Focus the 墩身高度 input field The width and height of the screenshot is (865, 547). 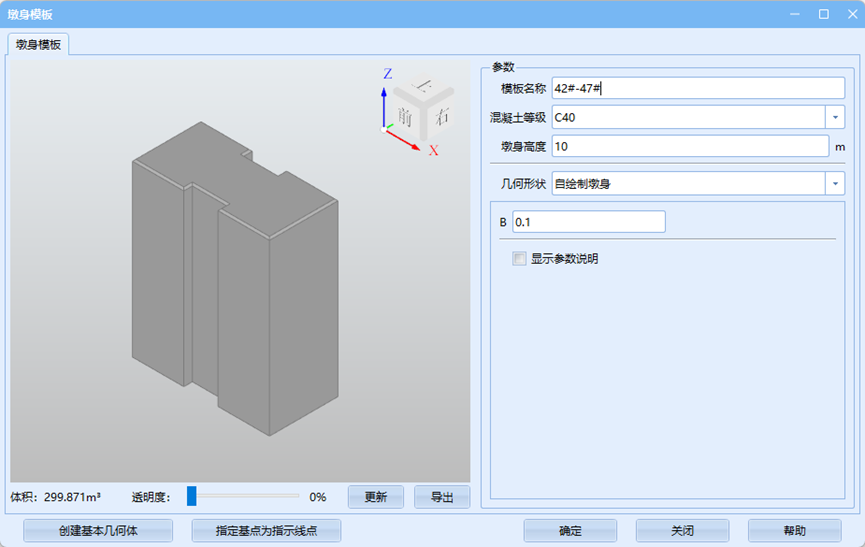pyautogui.click(x=690, y=147)
